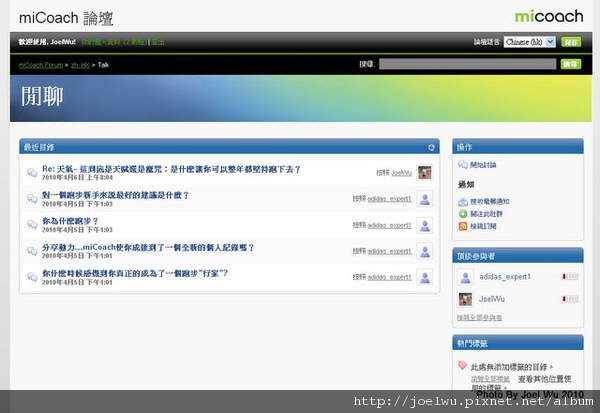Click adidas_expert1 author link in '你為什麼跑步' row
Viewport: 600px width, 413px height.
pyautogui.click(x=390, y=225)
